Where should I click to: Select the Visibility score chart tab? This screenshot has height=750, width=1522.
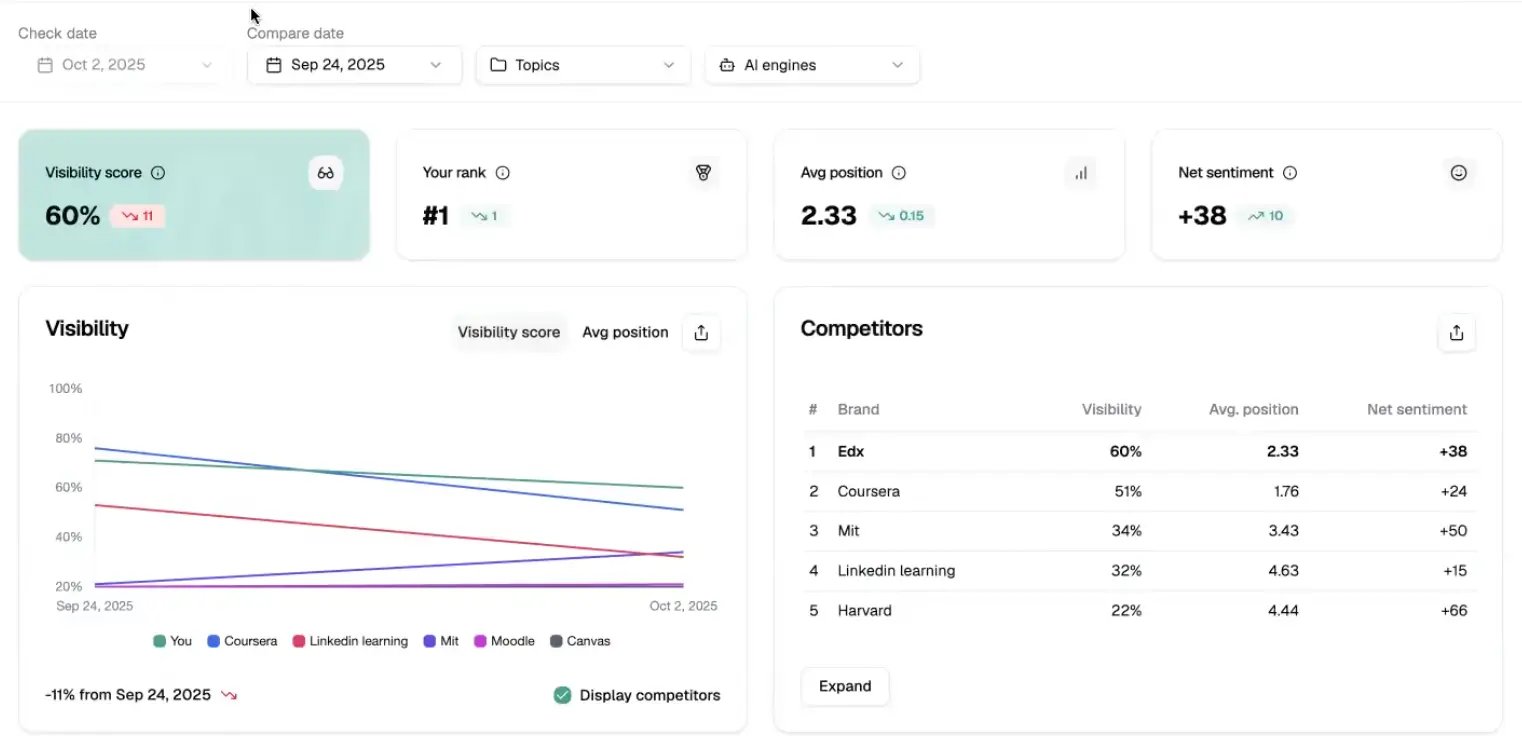[508, 332]
